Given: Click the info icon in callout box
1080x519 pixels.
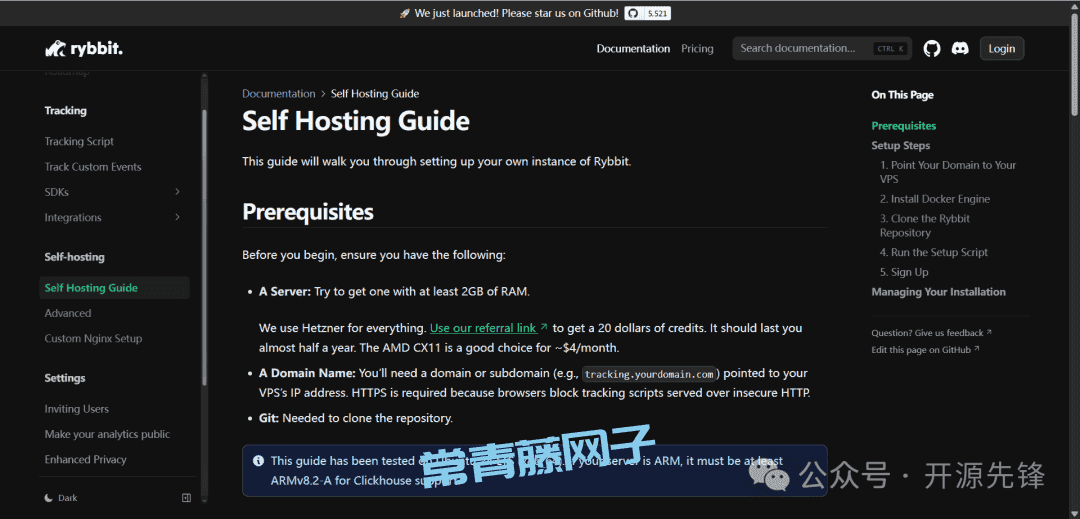Looking at the screenshot, I should pos(259,461).
